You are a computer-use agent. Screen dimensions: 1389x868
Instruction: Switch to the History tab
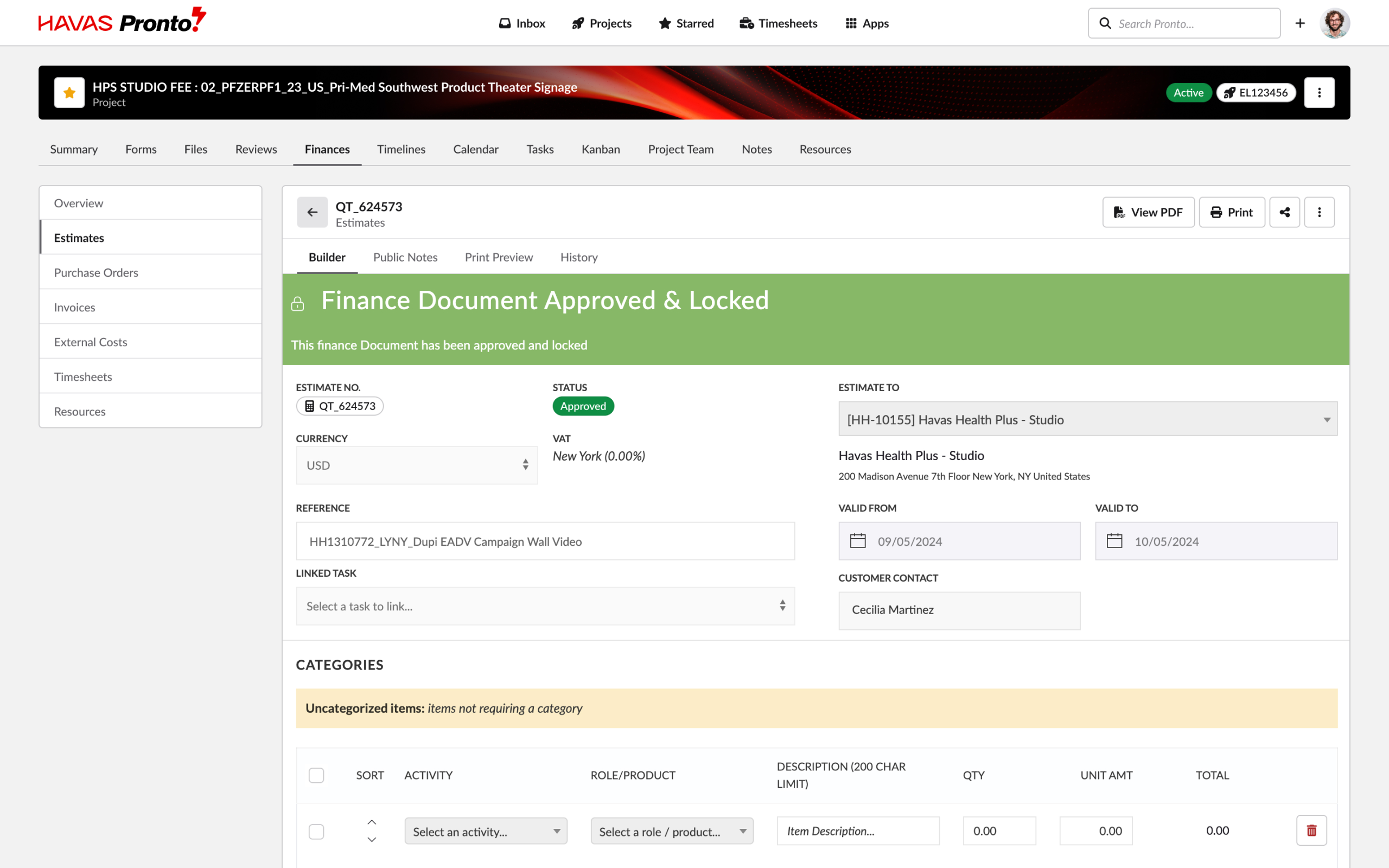(578, 257)
